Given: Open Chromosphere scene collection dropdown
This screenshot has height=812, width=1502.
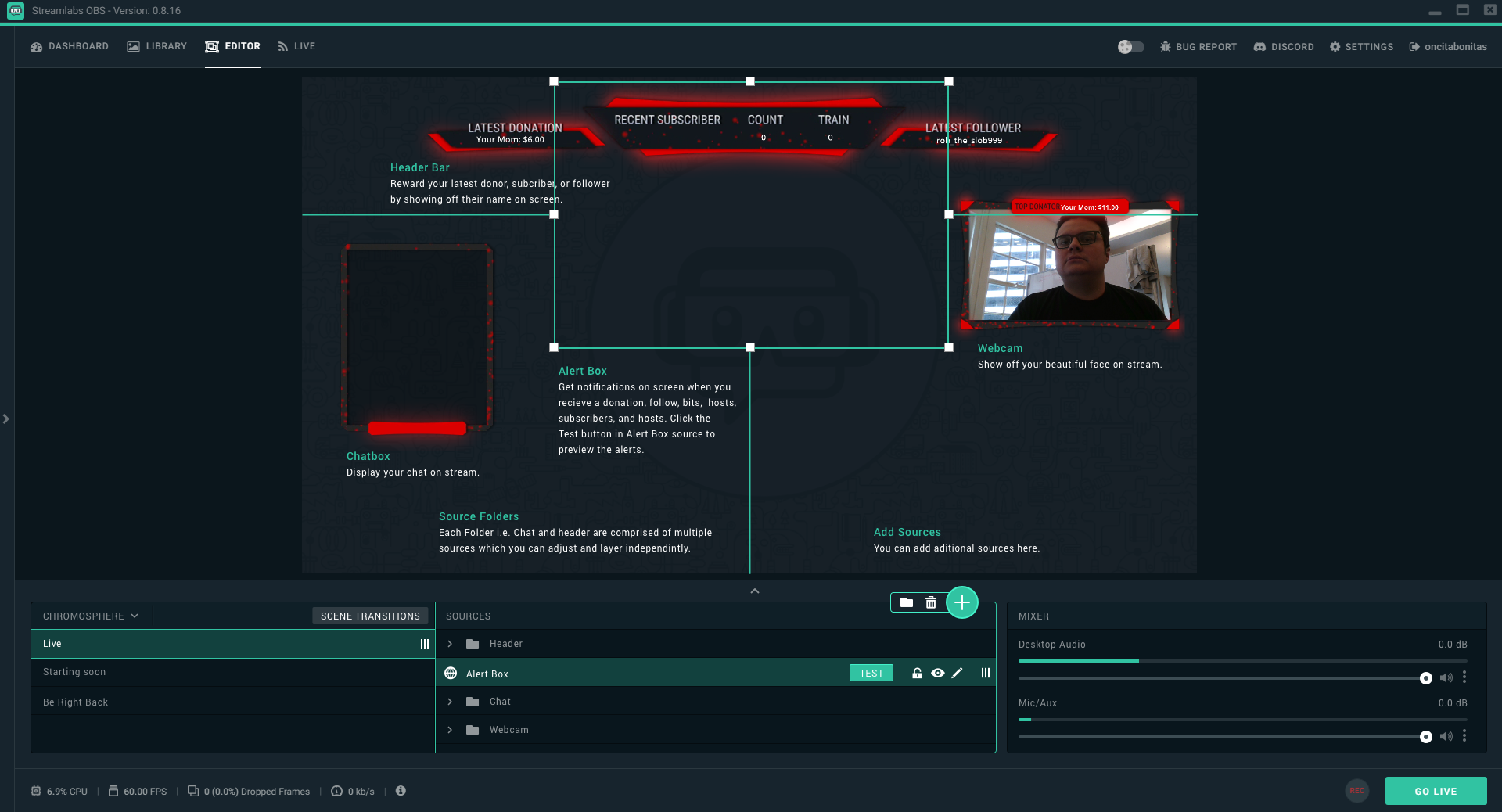Looking at the screenshot, I should click(91, 616).
